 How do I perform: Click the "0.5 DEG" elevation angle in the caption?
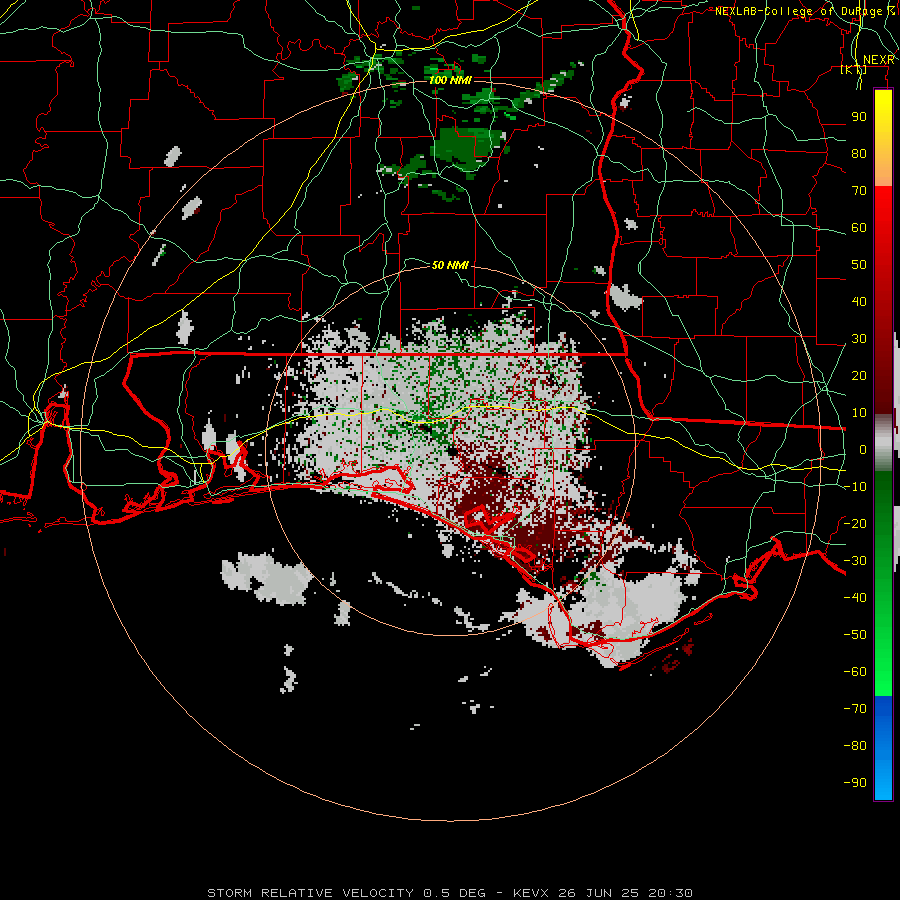pos(454,893)
